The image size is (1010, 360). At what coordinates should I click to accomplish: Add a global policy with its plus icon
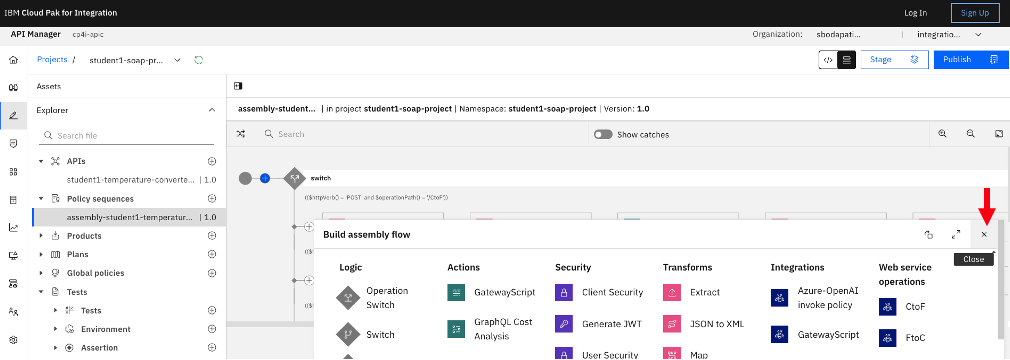click(x=211, y=273)
